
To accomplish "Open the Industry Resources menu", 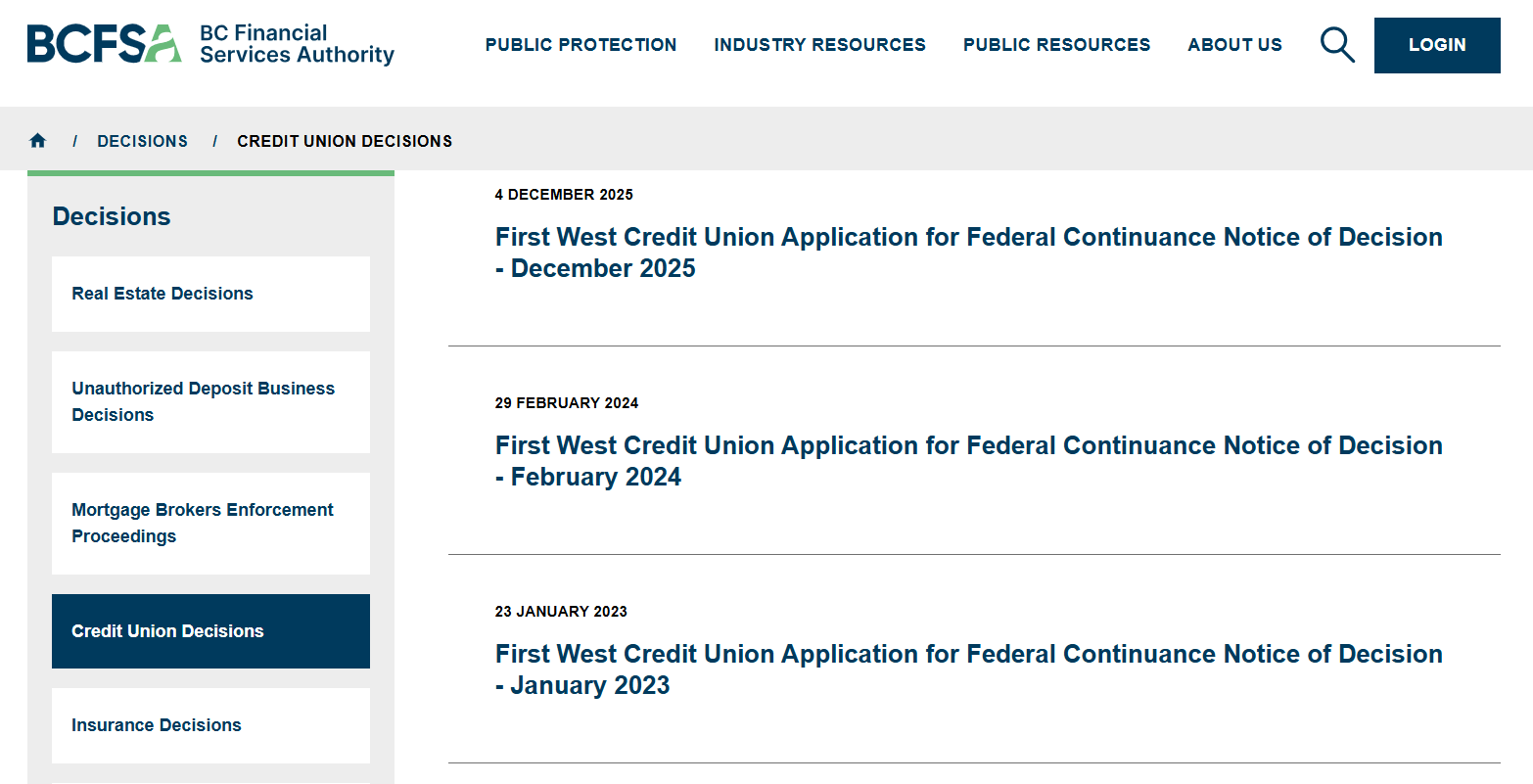I will click(x=819, y=45).
